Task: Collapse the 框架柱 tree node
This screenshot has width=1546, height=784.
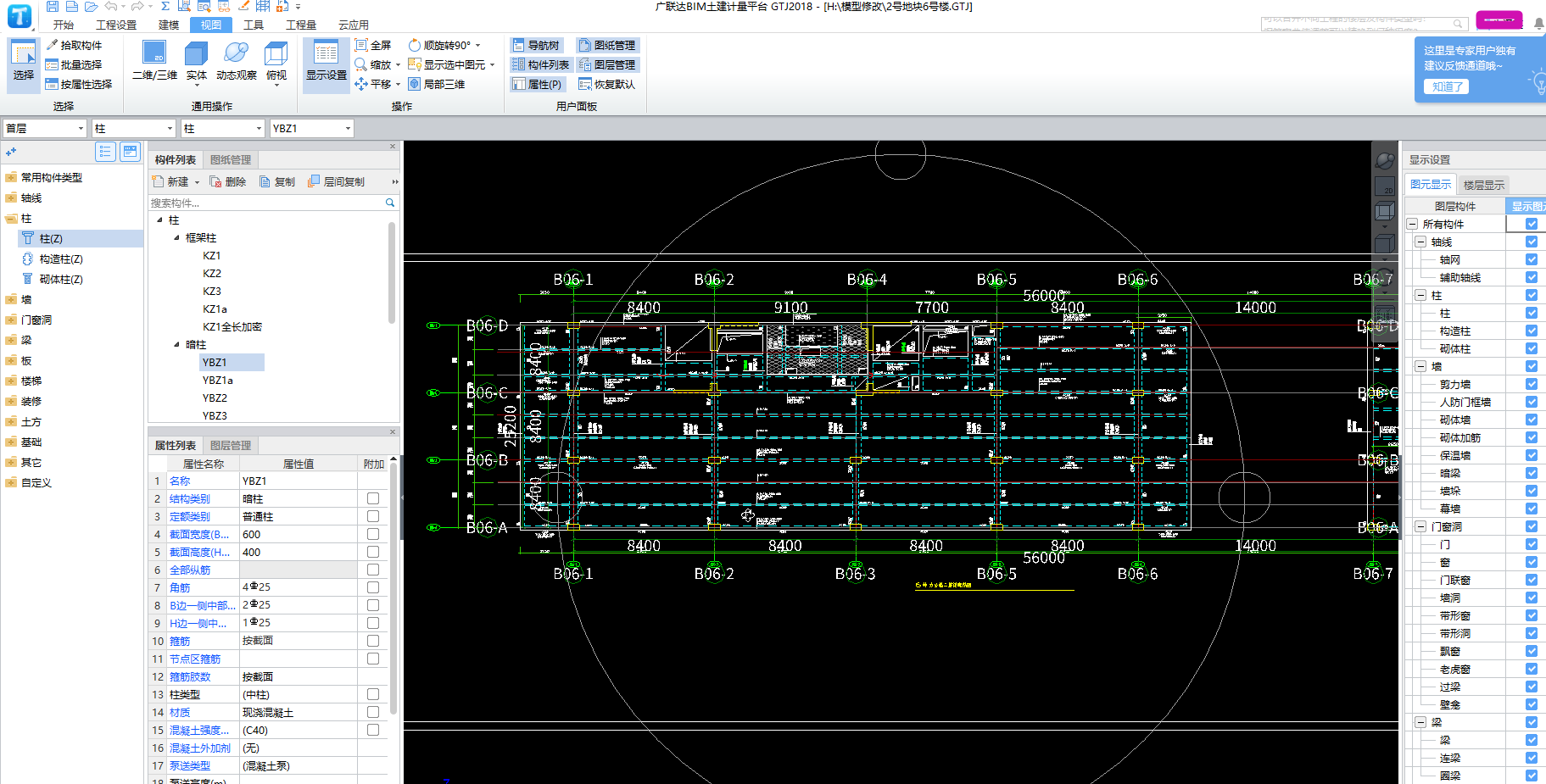Action: (176, 238)
